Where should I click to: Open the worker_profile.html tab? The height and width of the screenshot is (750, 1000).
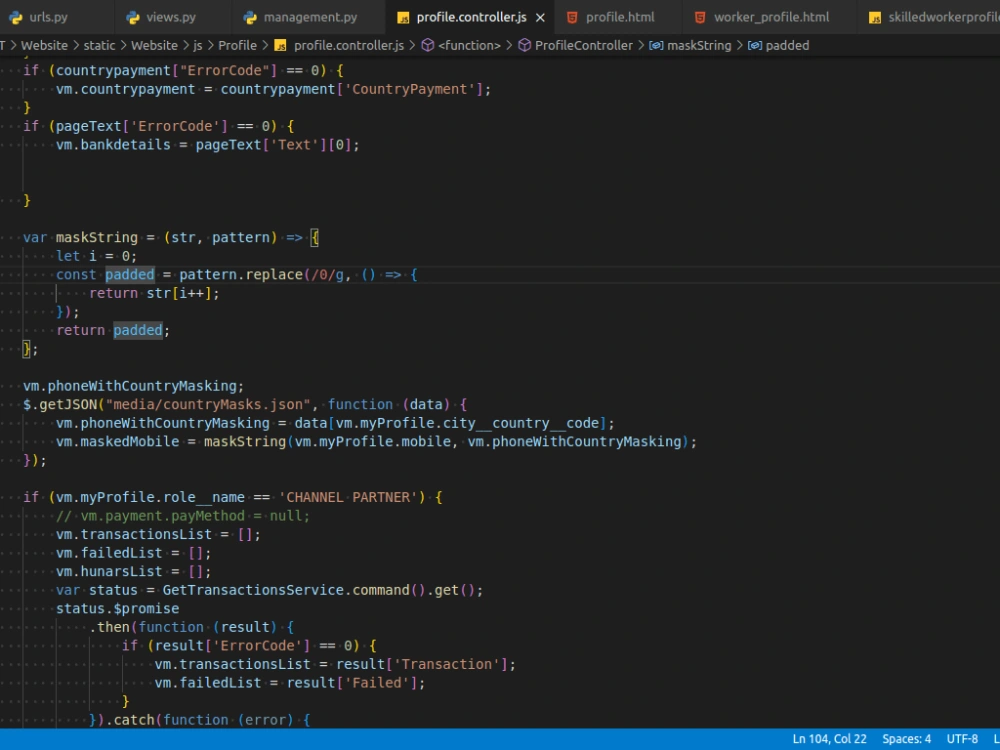click(x=771, y=17)
